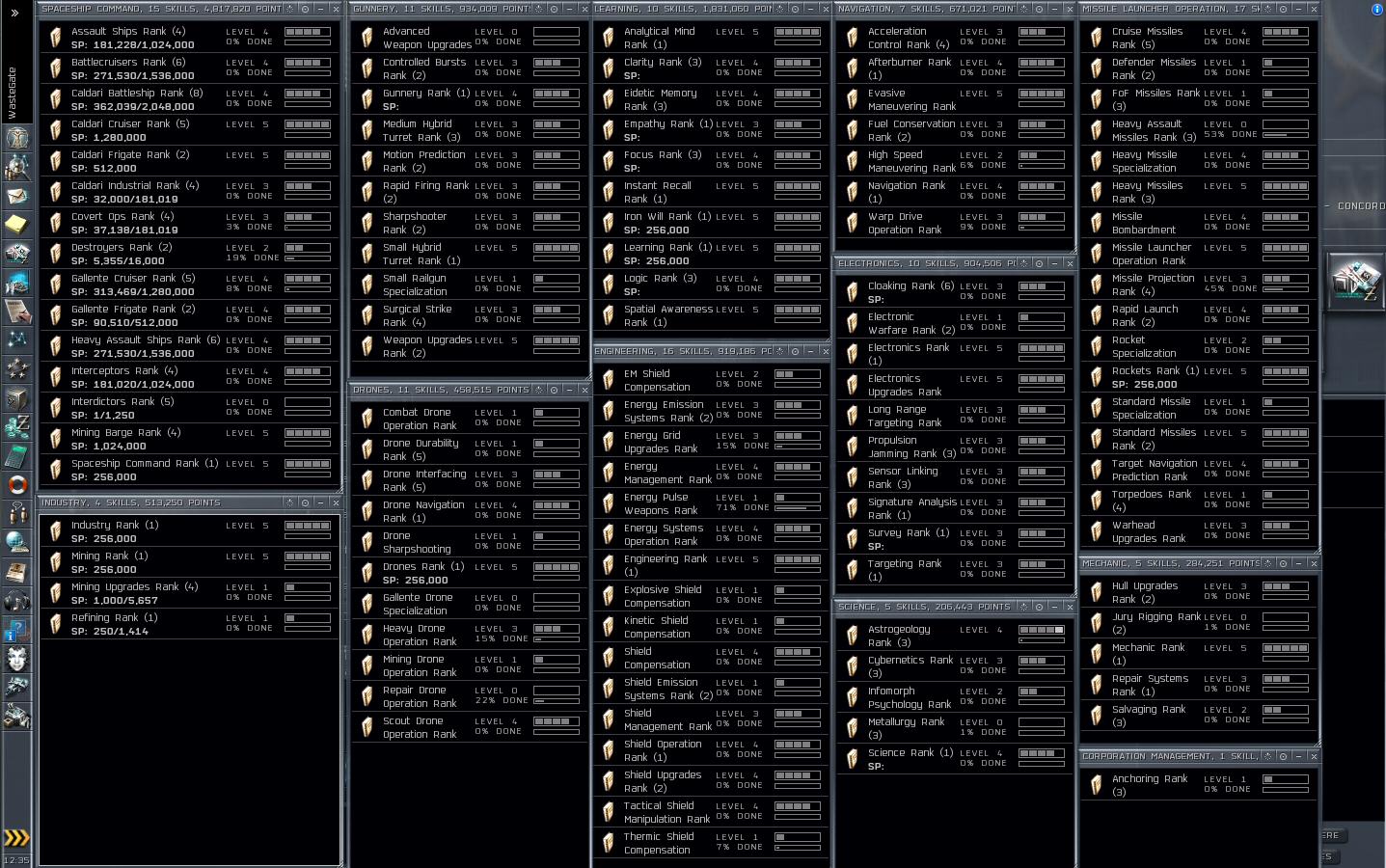This screenshot has height=868, width=1386.
Task: Click the Gunnery Rank (1) skill book icon
Action: point(367,99)
